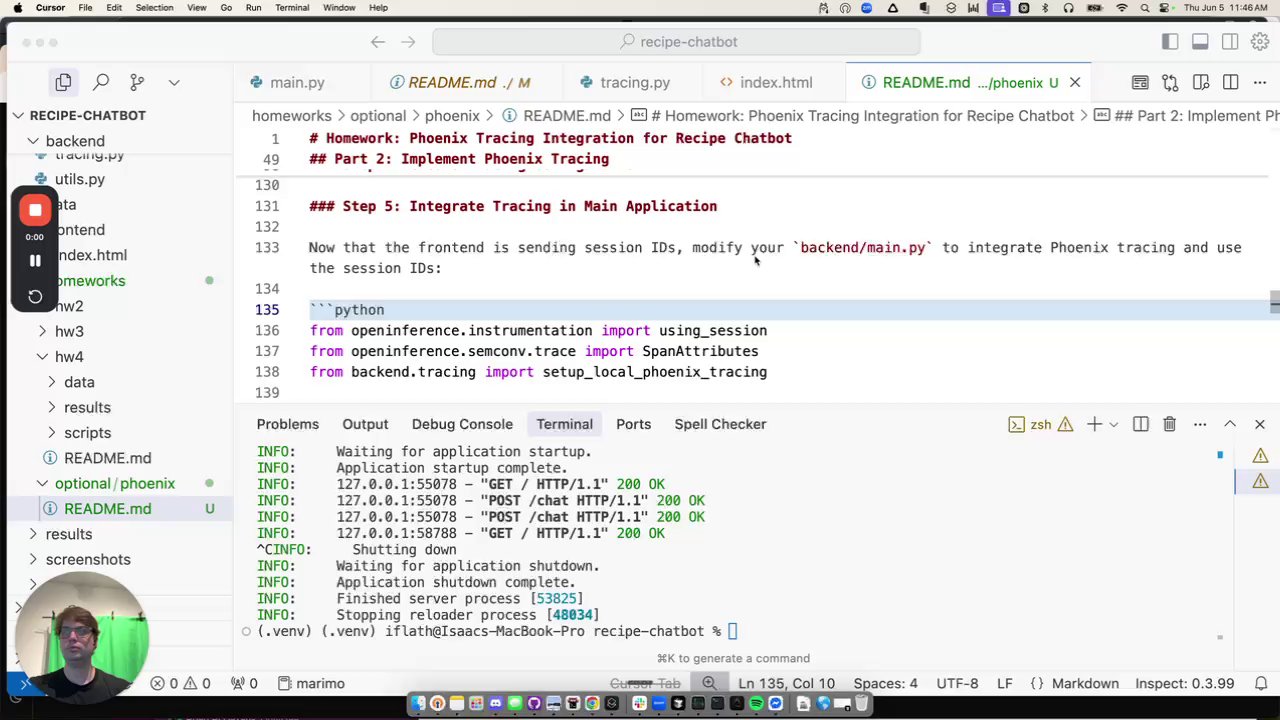Open the Source Control view icon
This screenshot has height=720, width=1280.
[137, 82]
